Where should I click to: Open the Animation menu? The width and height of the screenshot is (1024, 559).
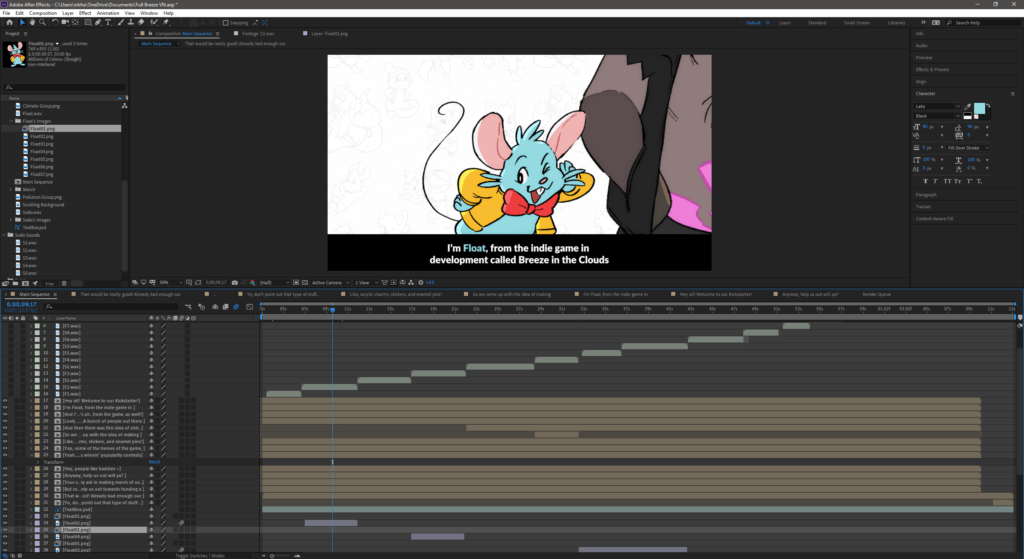pos(108,13)
